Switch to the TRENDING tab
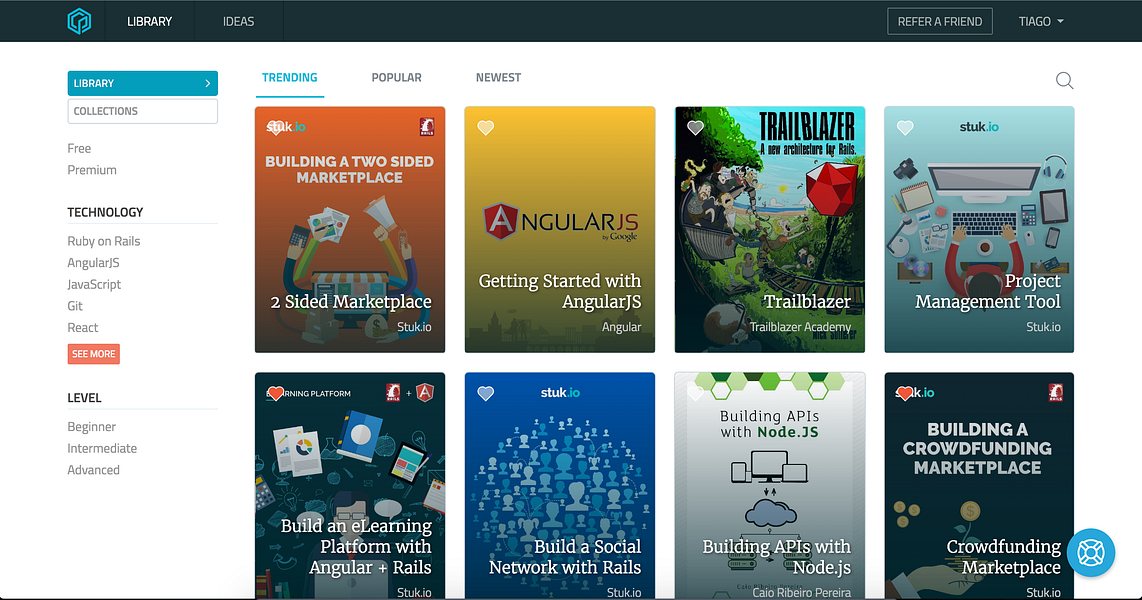 pos(289,77)
